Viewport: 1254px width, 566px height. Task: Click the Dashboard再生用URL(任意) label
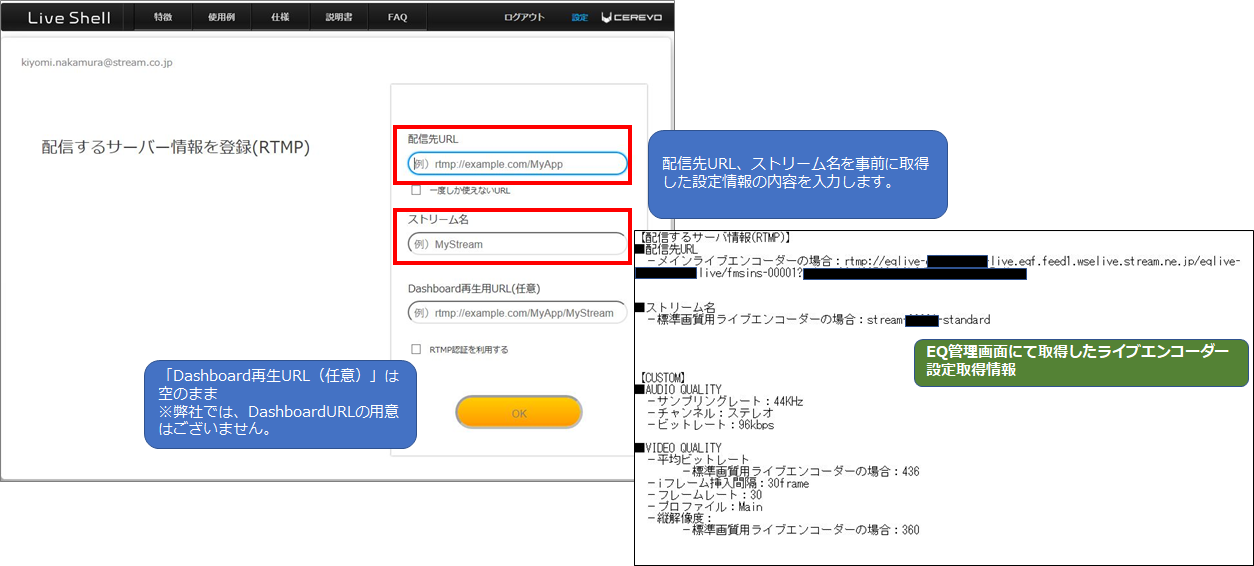click(474, 288)
